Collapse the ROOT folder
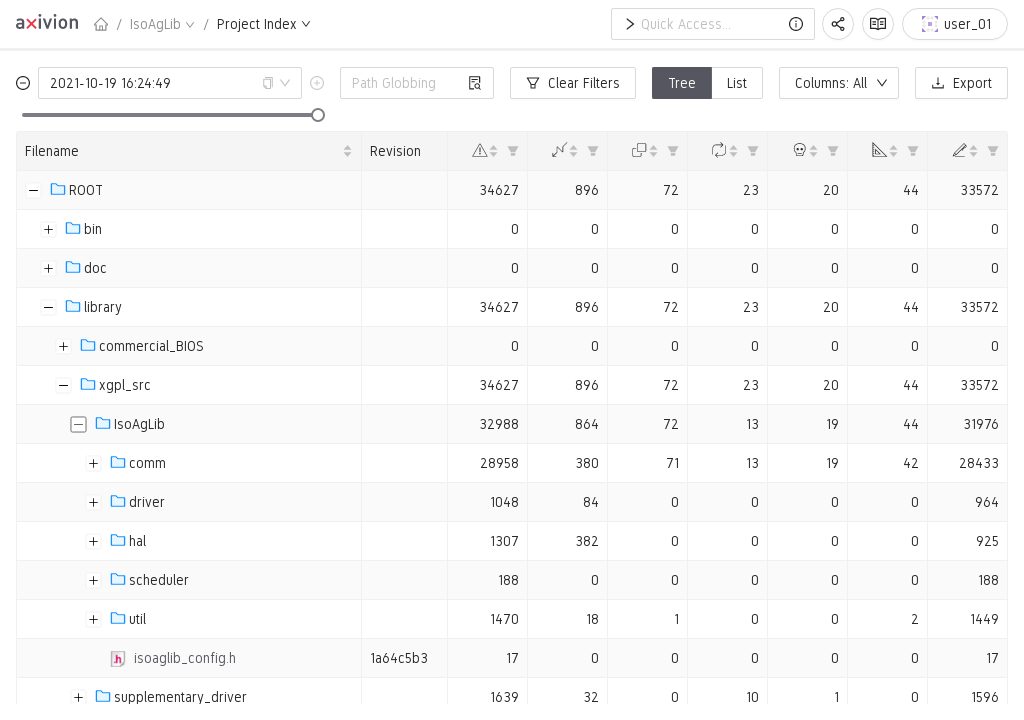 pos(33,190)
